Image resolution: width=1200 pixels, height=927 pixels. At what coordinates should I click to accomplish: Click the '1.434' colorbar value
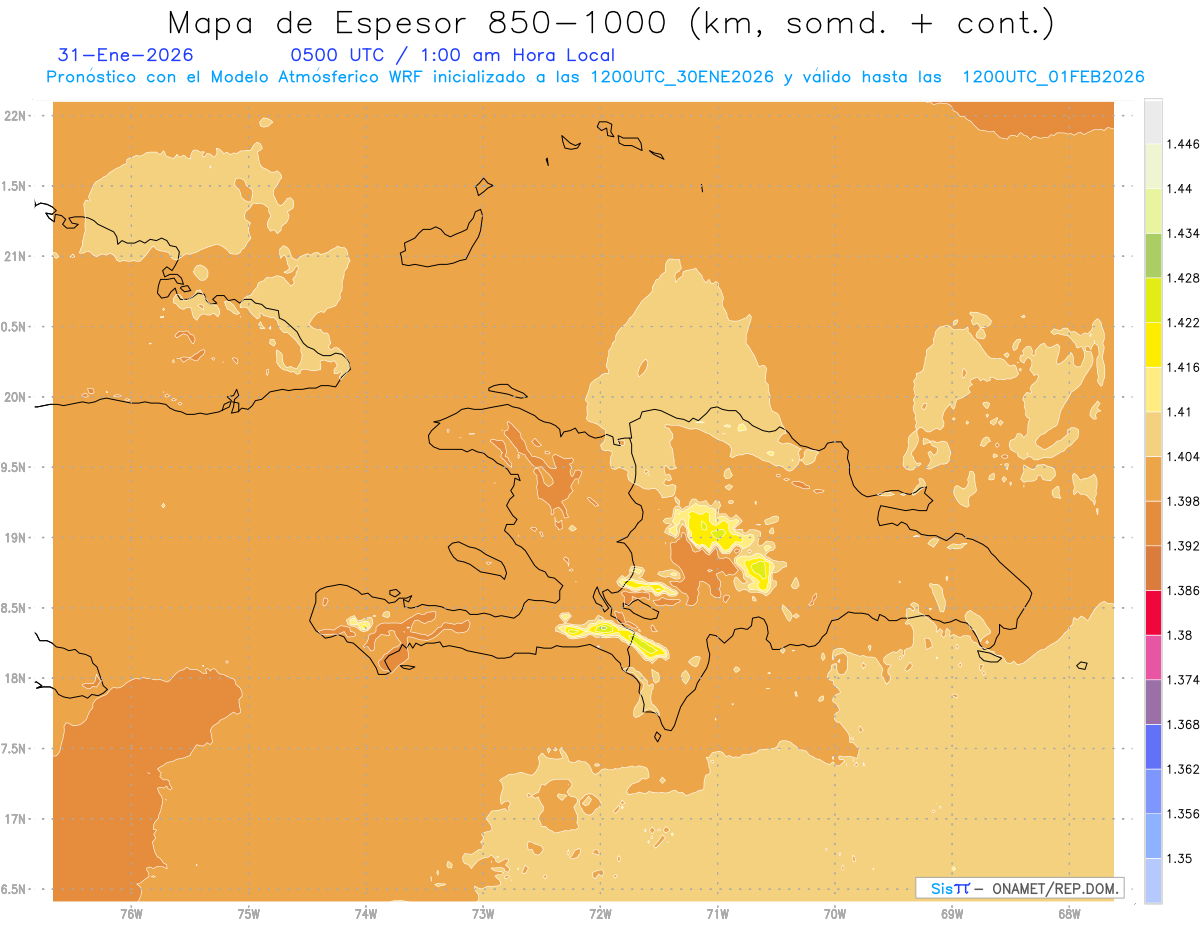(x=1185, y=233)
